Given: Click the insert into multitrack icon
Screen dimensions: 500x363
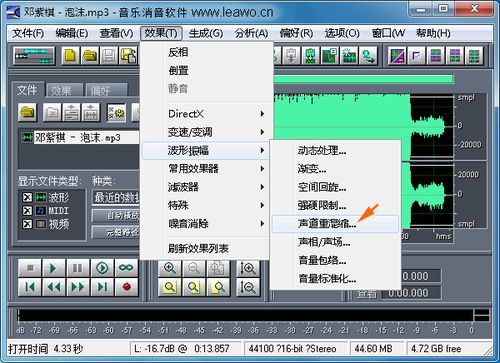Looking at the screenshot, I should (72, 112).
